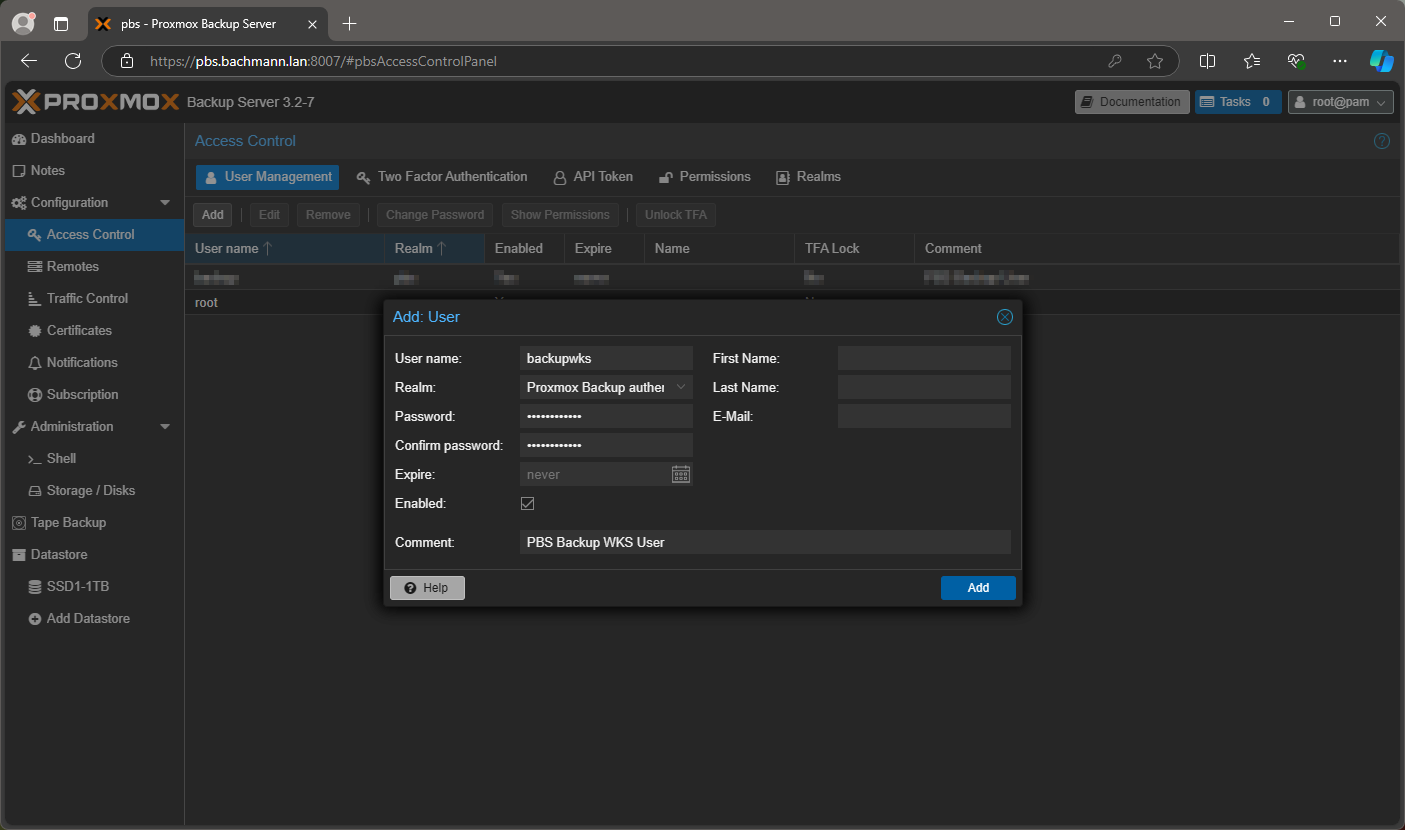Click the Proxmox logo
Viewport: 1405px width, 830px height.
(x=96, y=102)
